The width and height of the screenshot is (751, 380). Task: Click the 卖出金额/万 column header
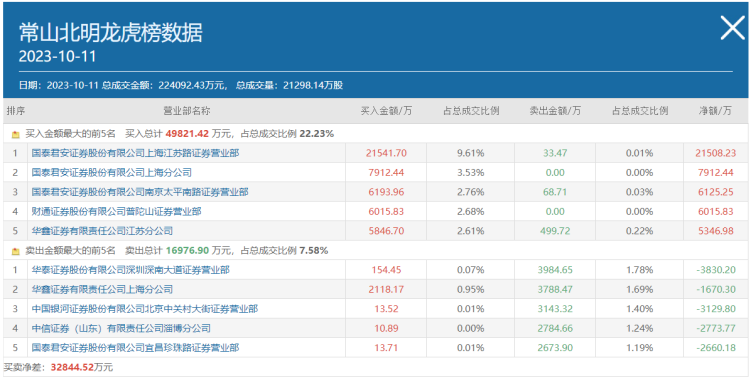click(x=555, y=111)
